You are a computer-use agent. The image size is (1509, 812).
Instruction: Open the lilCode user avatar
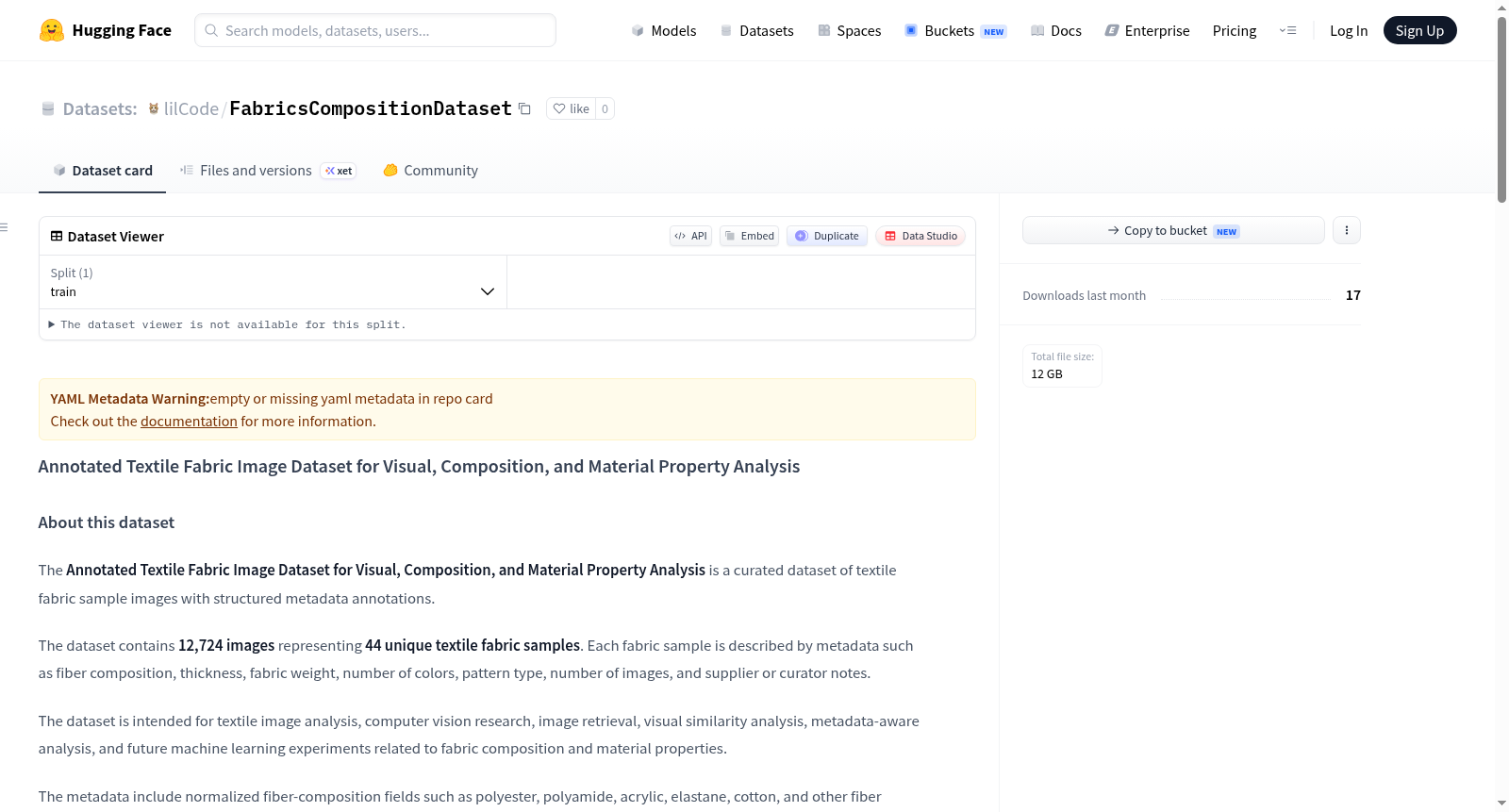(154, 108)
